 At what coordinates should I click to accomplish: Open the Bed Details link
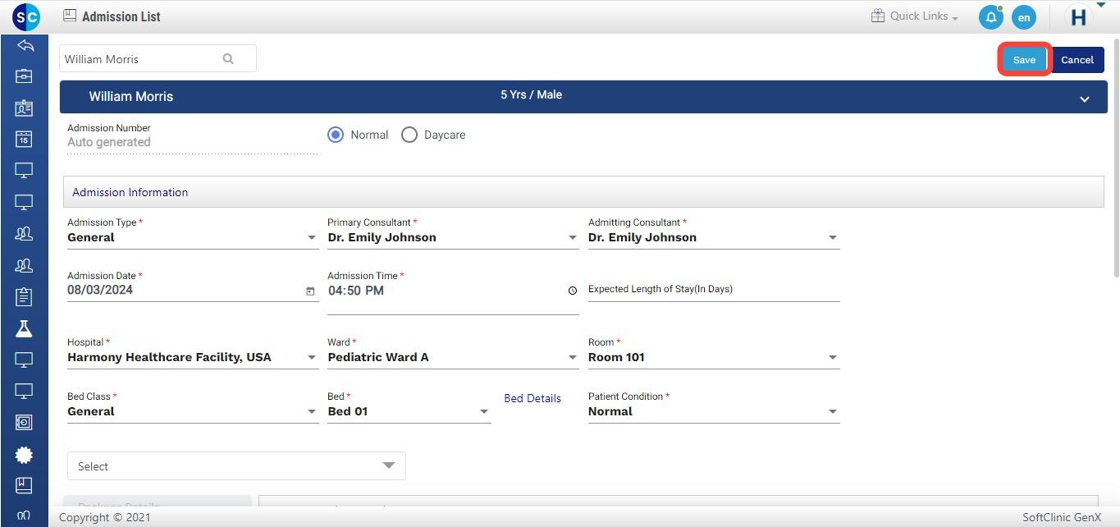[x=532, y=398]
